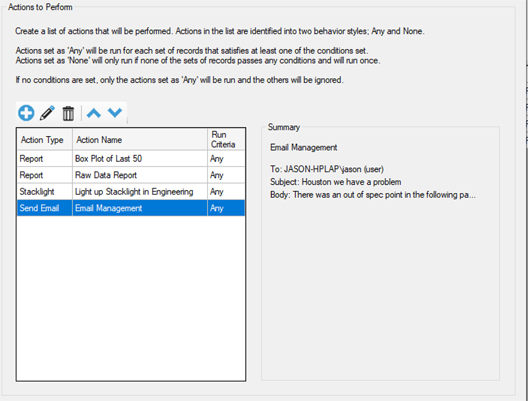Select Light up Stacklight in Engineering row
This screenshot has width=528, height=401.
tap(131, 192)
